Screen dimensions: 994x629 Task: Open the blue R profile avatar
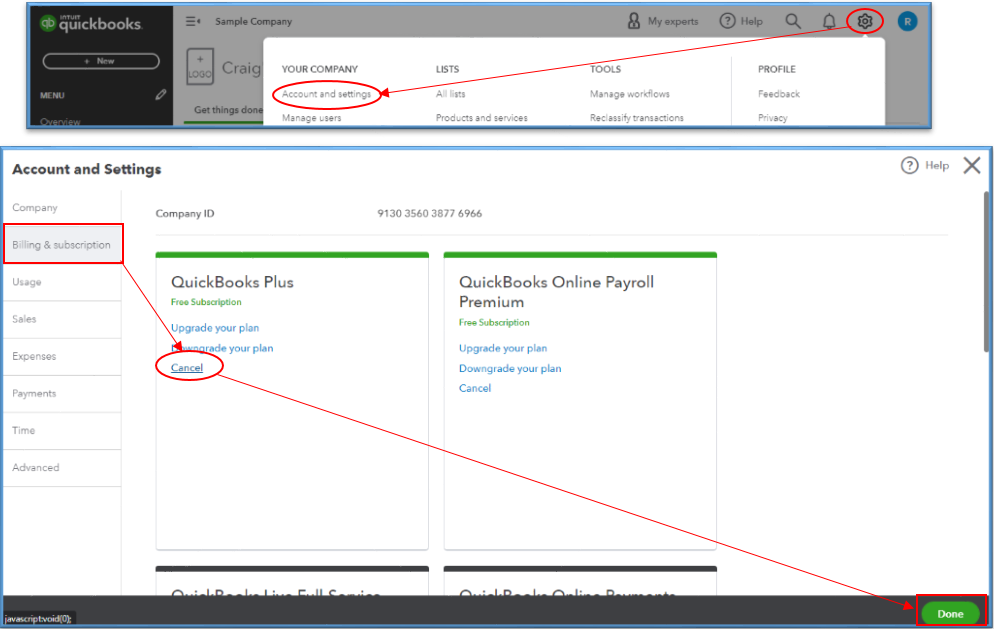[907, 22]
